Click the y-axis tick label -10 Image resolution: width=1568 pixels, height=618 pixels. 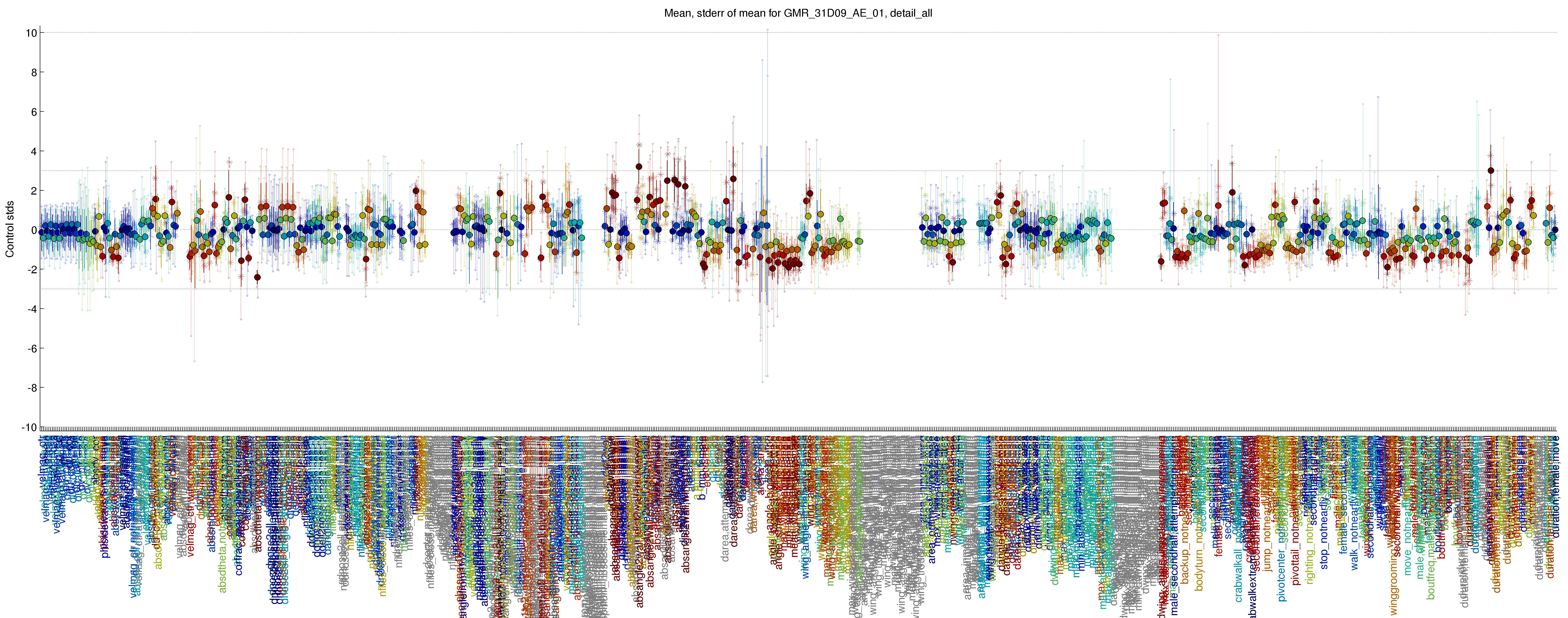pyautogui.click(x=29, y=428)
